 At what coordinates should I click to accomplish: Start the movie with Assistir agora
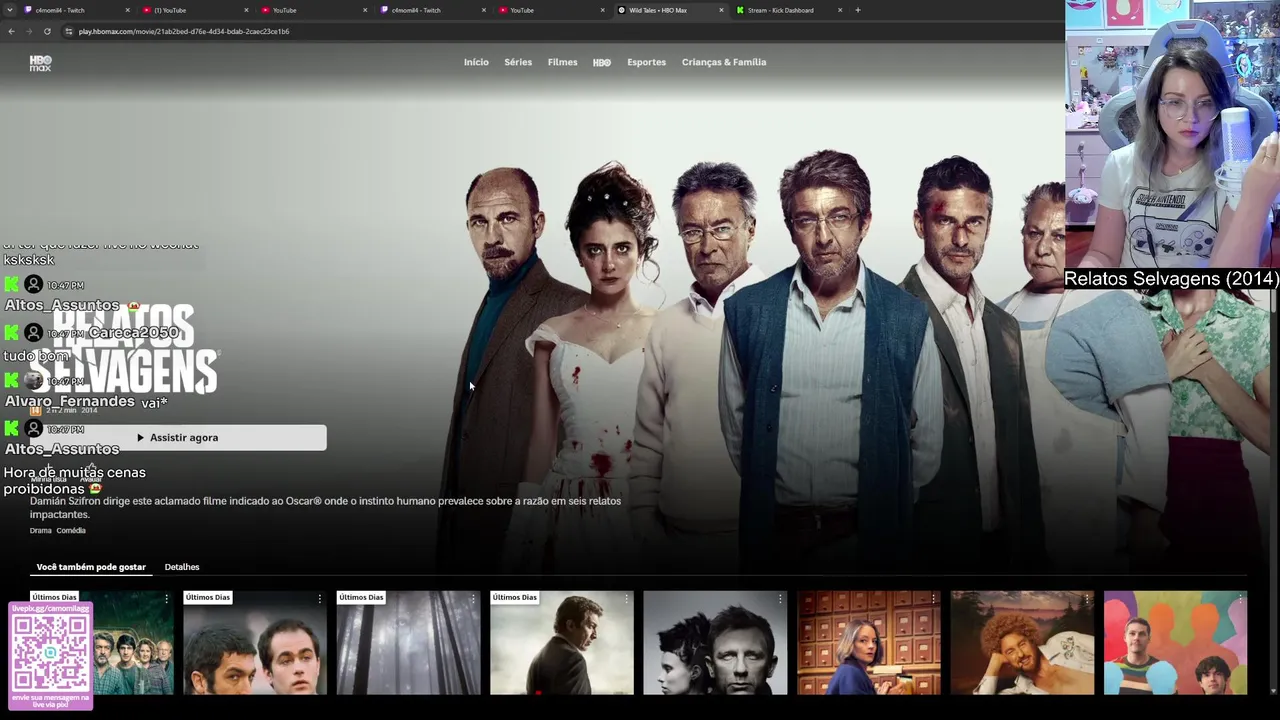click(x=178, y=437)
